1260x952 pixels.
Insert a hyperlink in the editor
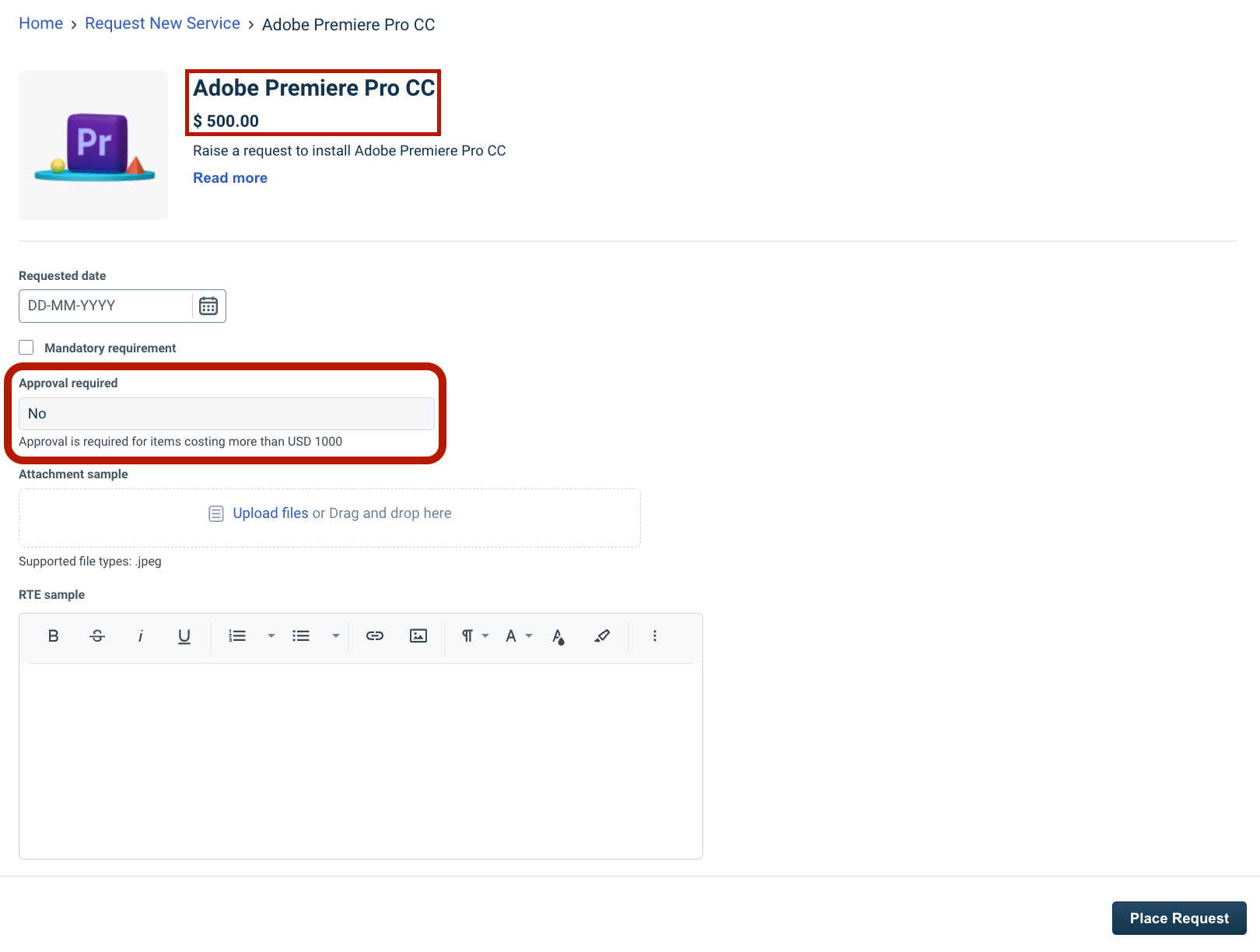coord(375,636)
